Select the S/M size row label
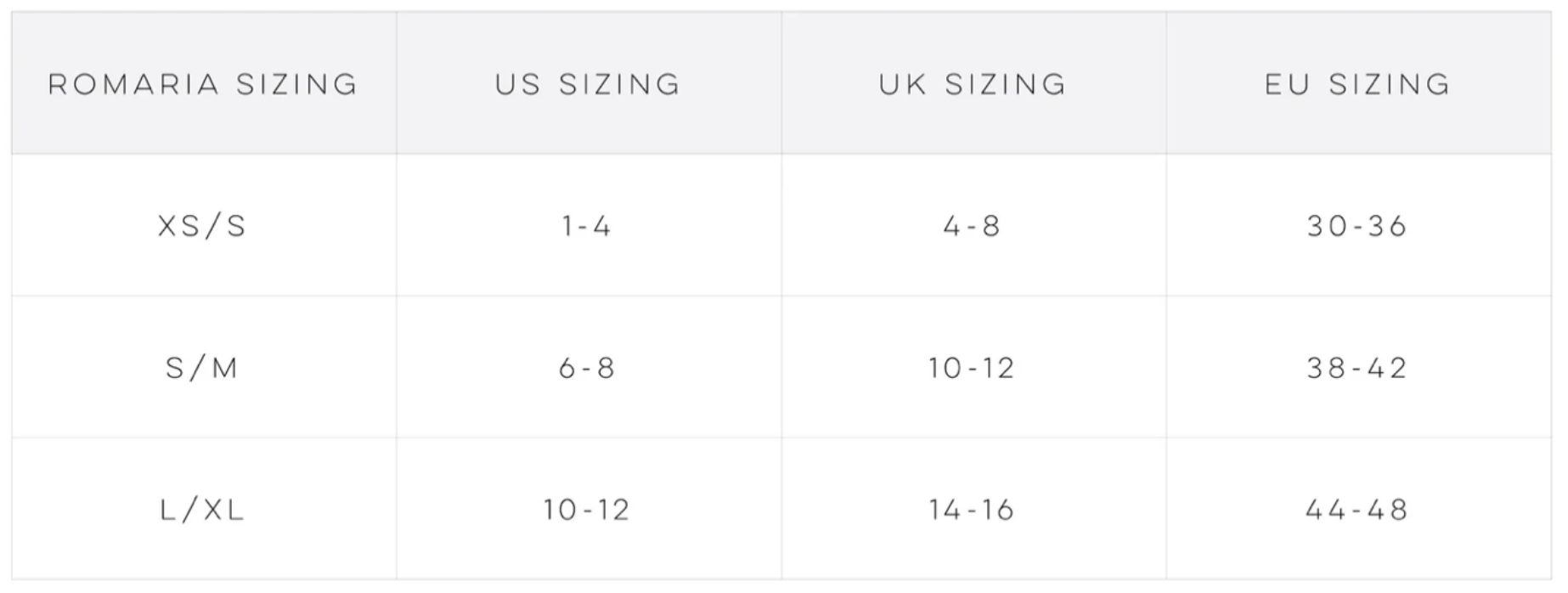 coord(203,368)
